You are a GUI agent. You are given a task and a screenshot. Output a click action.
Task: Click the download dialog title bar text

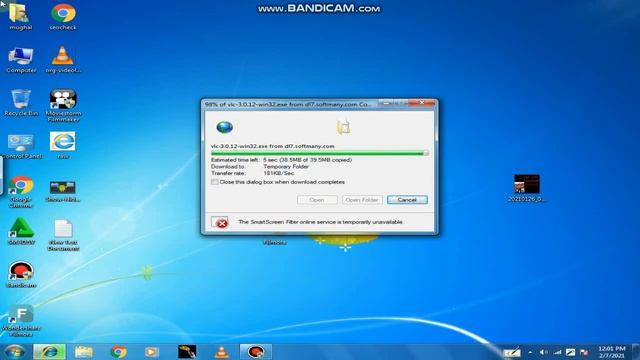289,104
